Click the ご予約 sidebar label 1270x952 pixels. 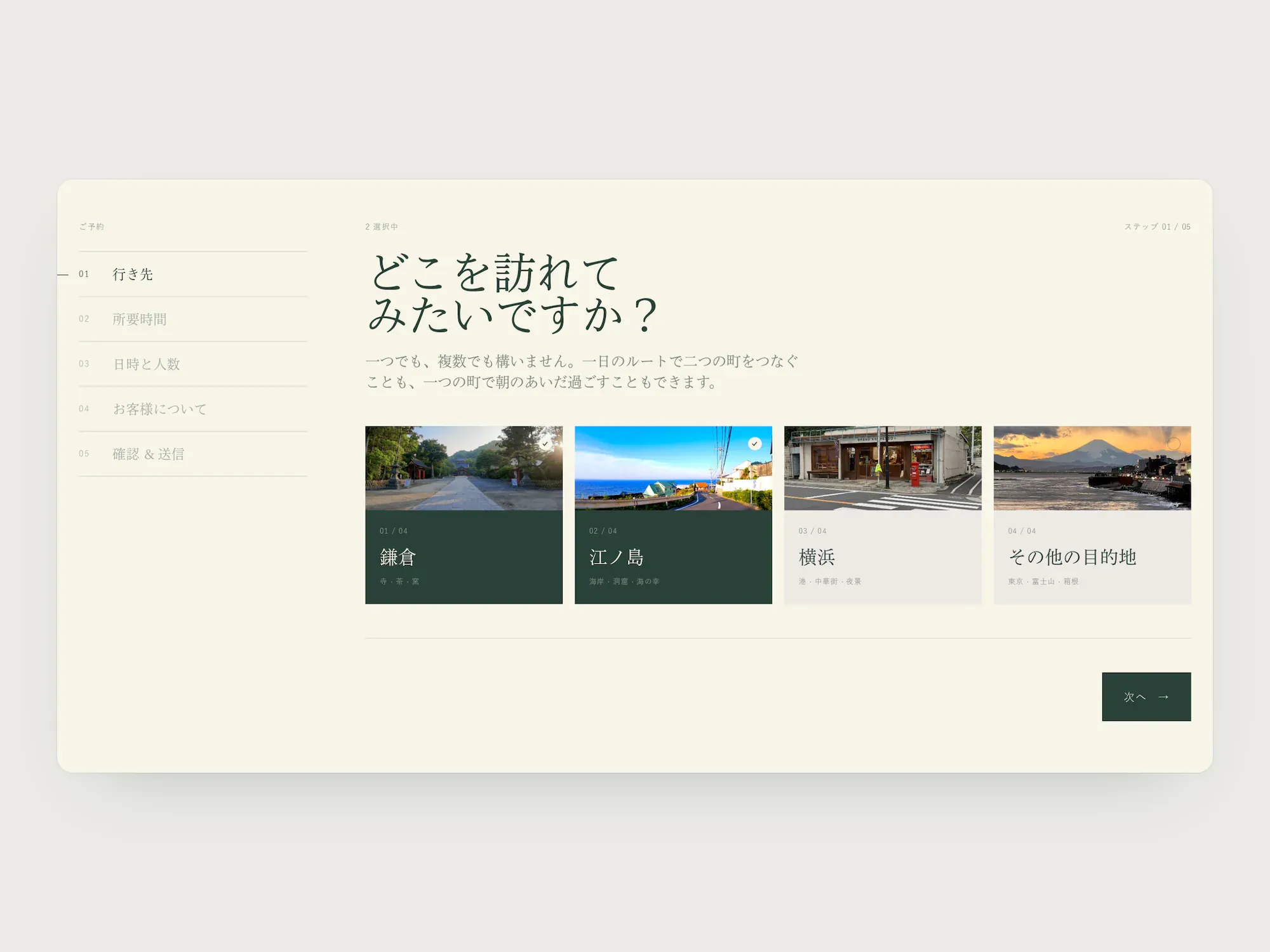point(91,227)
